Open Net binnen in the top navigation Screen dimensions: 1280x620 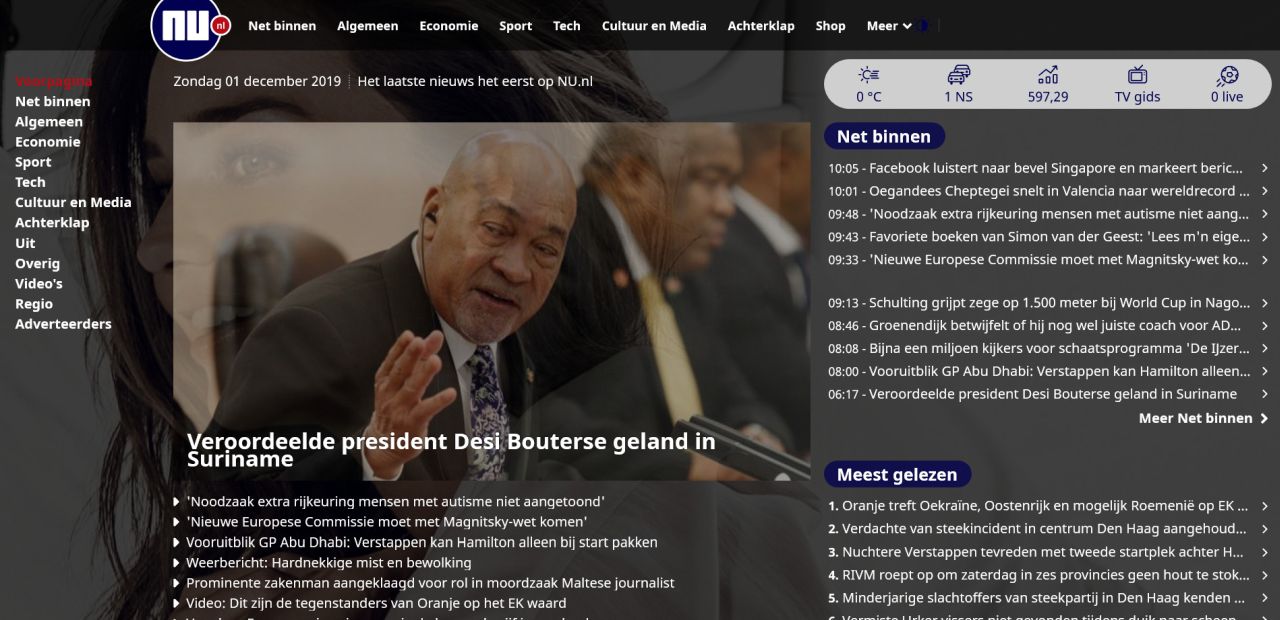click(282, 26)
